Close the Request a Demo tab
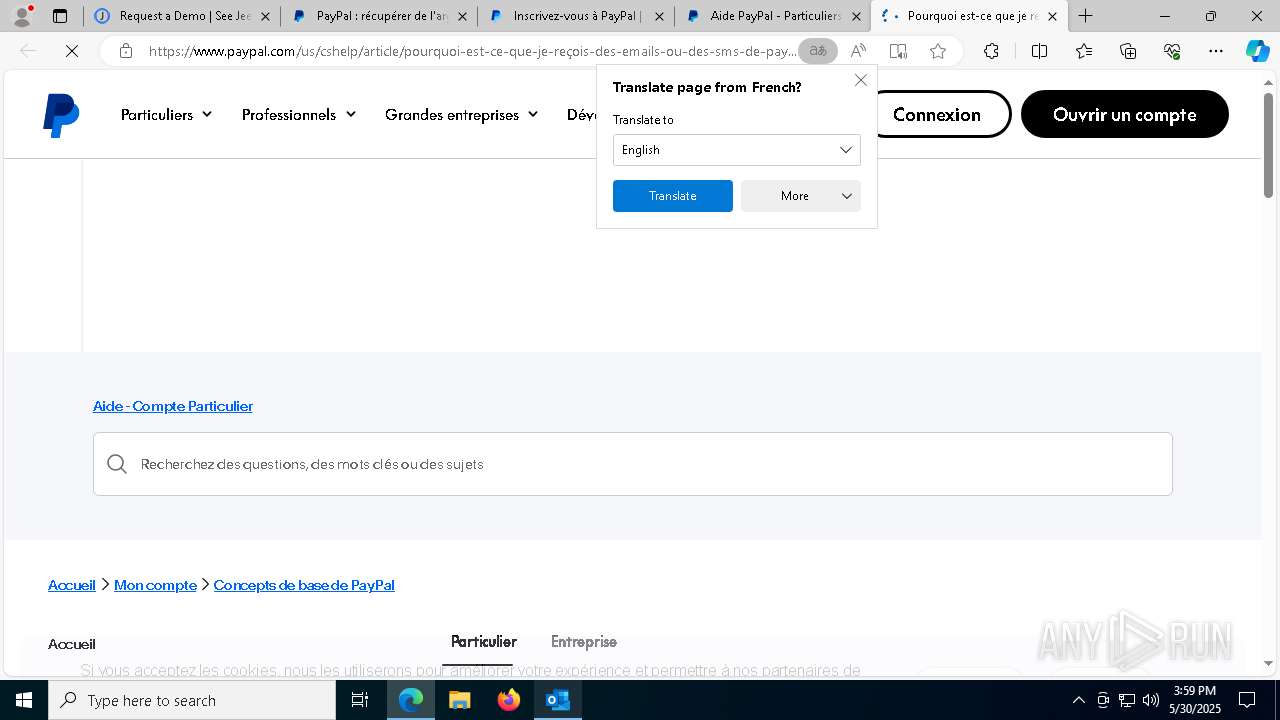This screenshot has width=1280, height=720. coord(265,16)
